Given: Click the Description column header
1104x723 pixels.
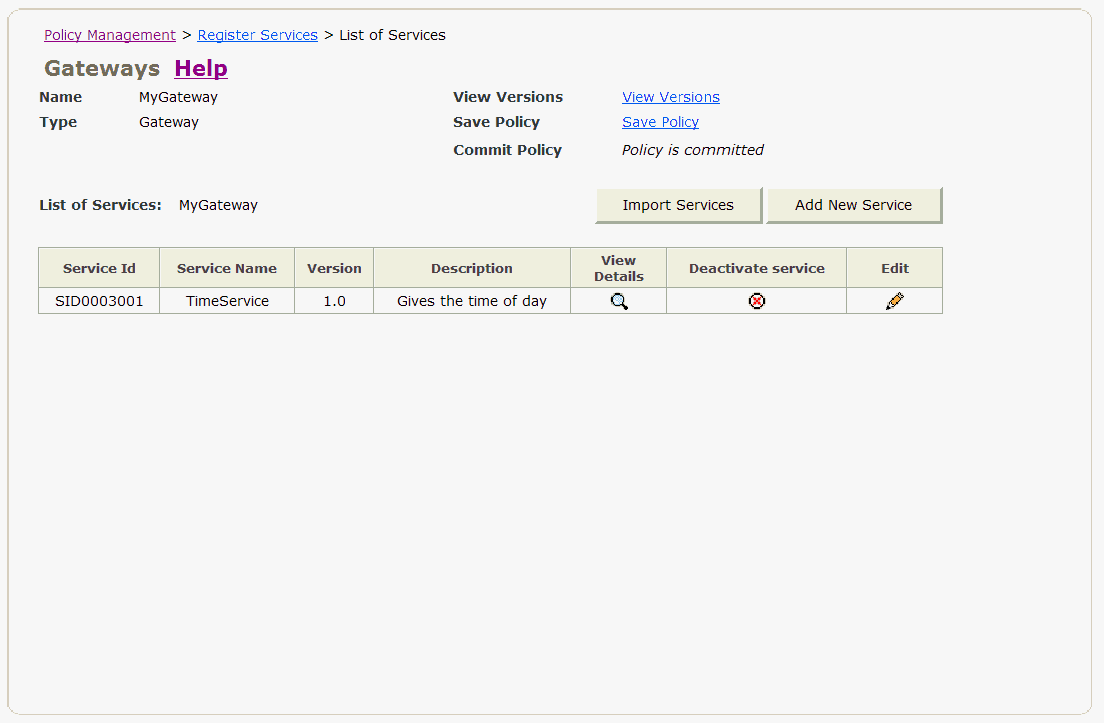Looking at the screenshot, I should click(472, 268).
